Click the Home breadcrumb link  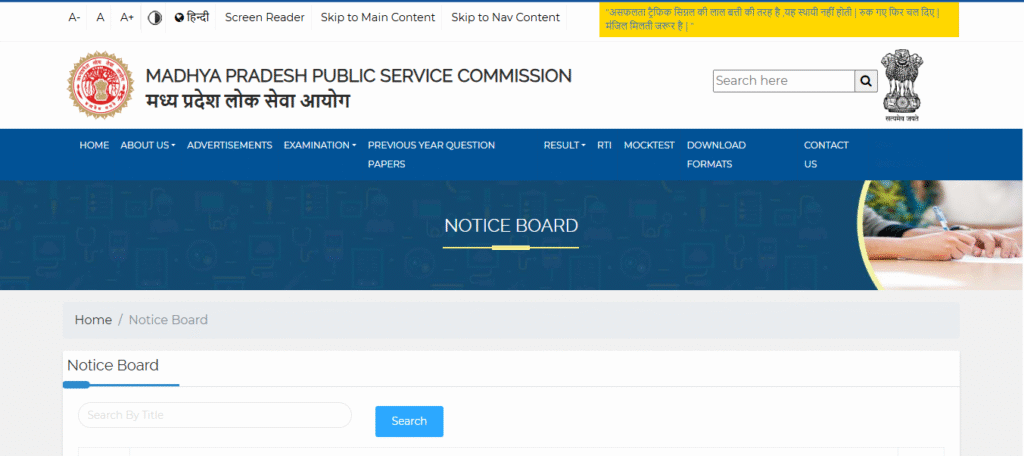[93, 320]
